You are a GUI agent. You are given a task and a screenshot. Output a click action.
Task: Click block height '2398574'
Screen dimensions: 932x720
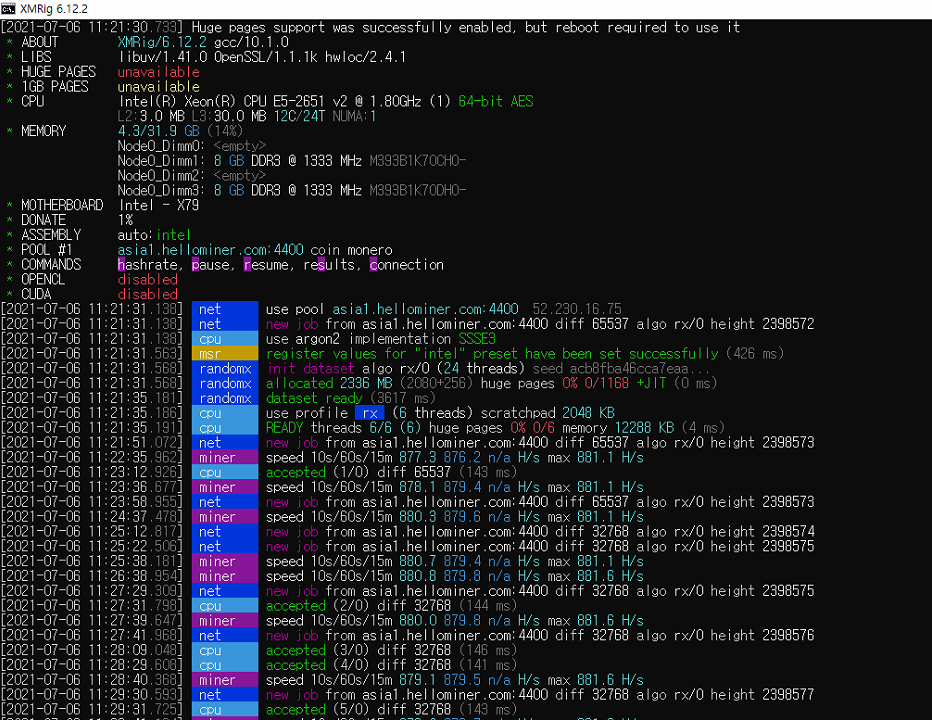[788, 533]
